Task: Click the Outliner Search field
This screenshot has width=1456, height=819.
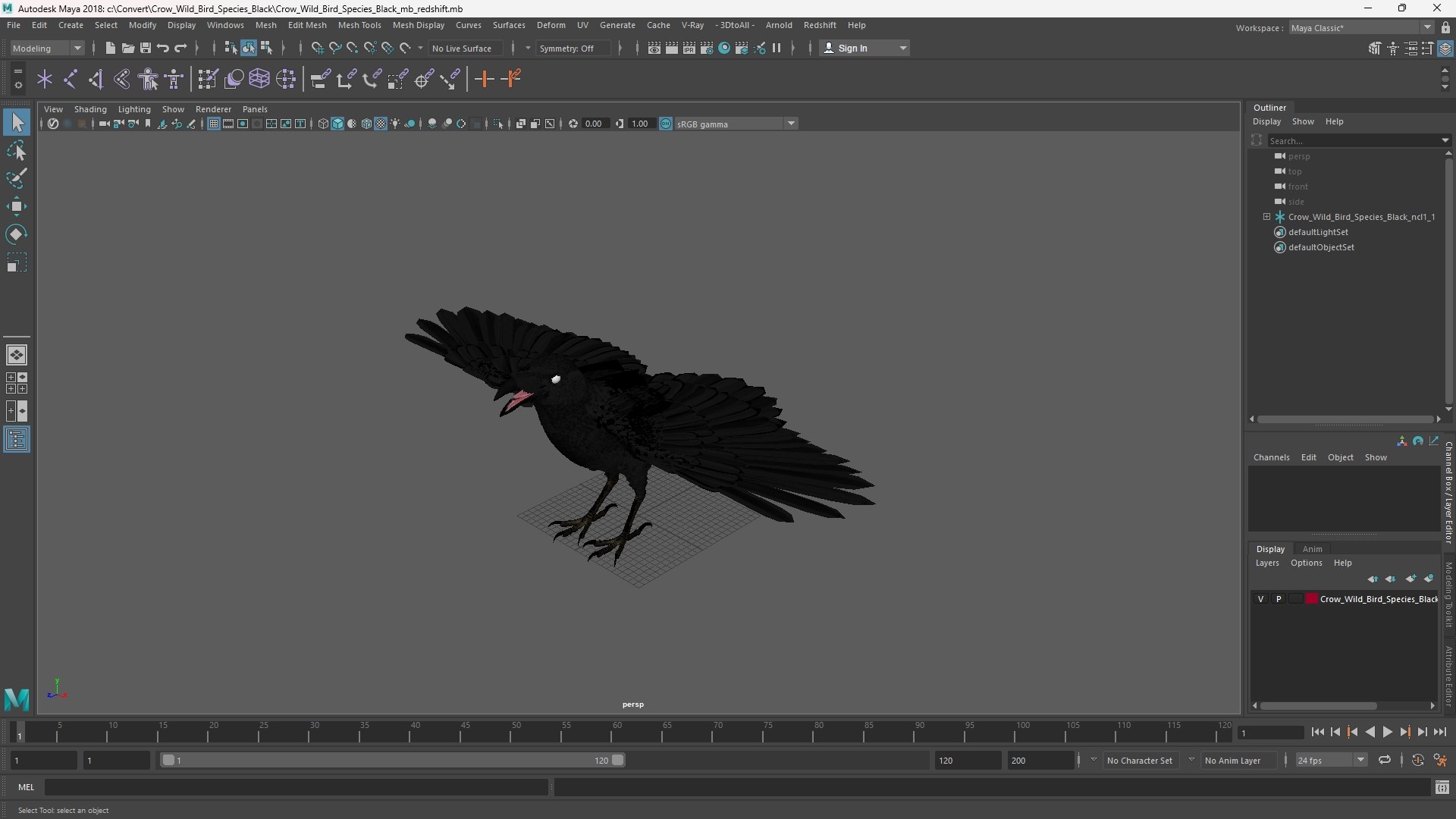Action: tap(1354, 140)
